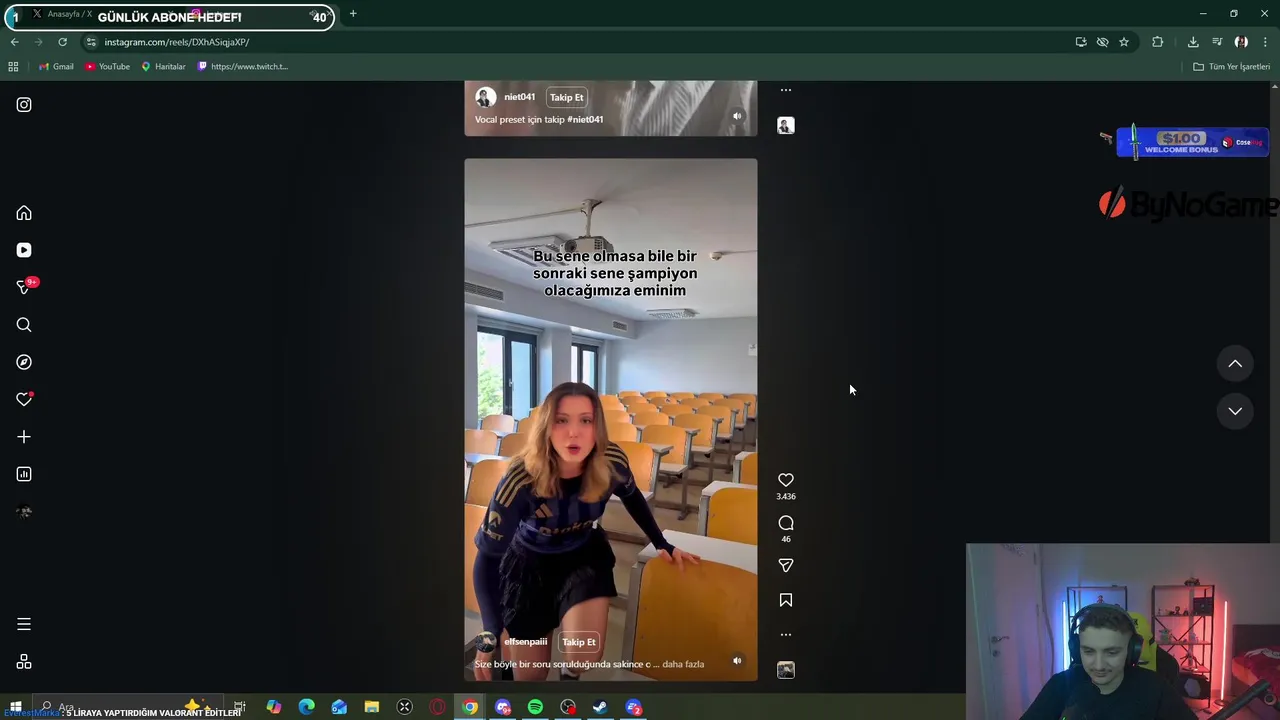Open the Instagram Home feed
Screen dimensions: 1280x720
click(24, 213)
